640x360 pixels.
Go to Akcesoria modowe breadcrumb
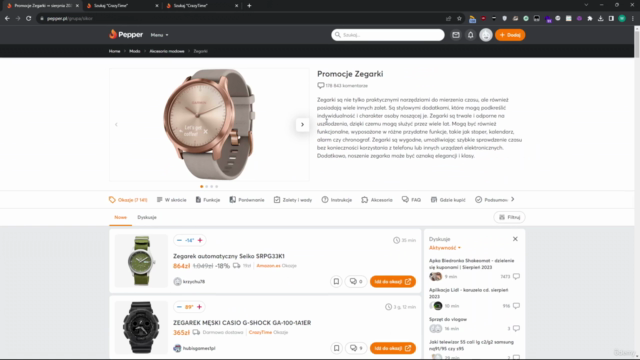[167, 51]
